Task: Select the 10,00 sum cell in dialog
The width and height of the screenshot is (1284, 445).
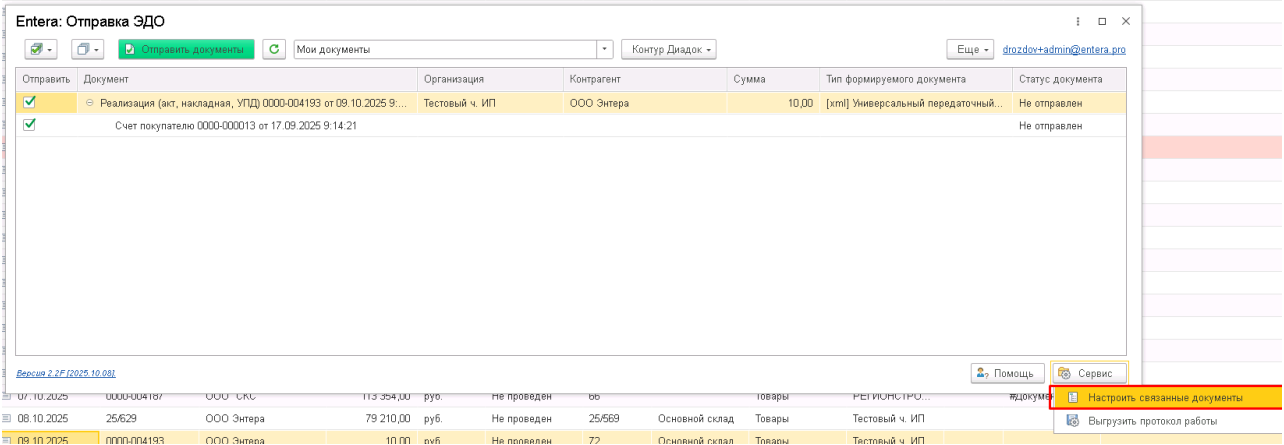Action: pyautogui.click(x=773, y=103)
